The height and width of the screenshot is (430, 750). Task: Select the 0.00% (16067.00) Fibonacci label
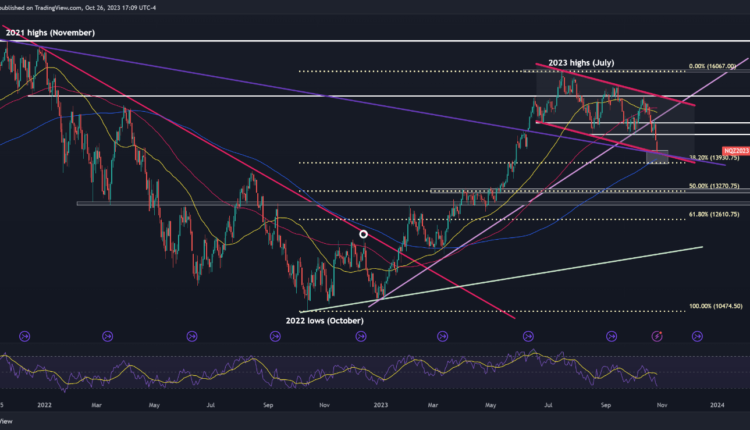[711, 68]
